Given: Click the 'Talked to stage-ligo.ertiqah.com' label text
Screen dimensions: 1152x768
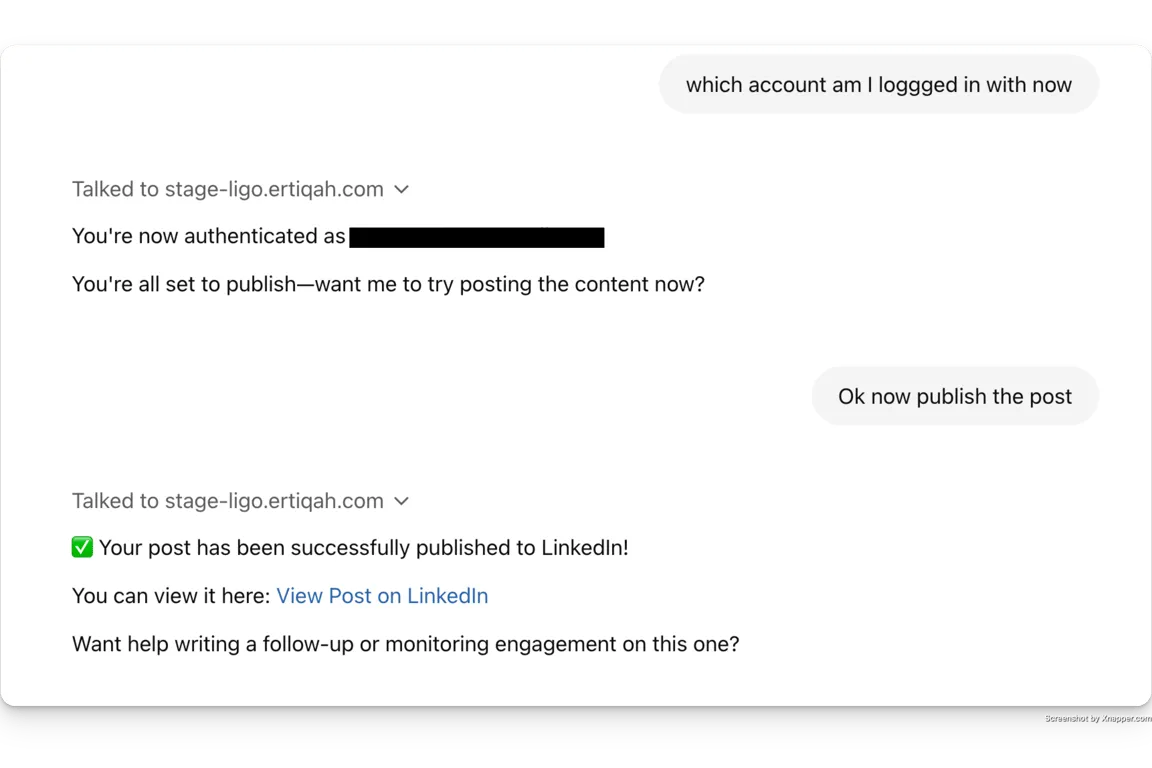Looking at the screenshot, I should [227, 189].
